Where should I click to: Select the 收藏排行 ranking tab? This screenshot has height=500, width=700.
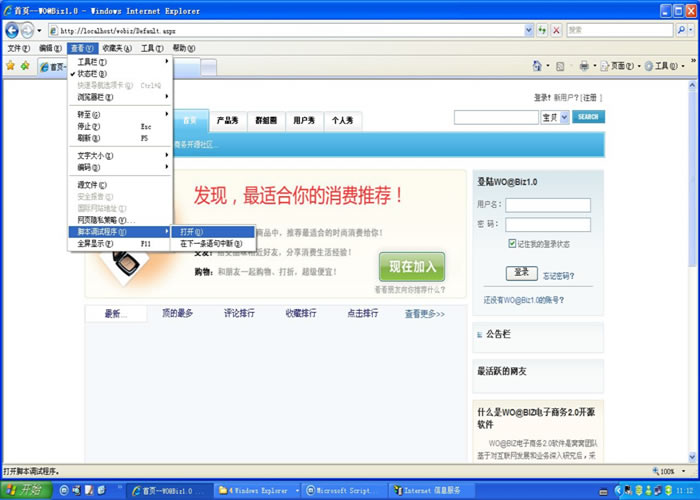click(x=301, y=313)
